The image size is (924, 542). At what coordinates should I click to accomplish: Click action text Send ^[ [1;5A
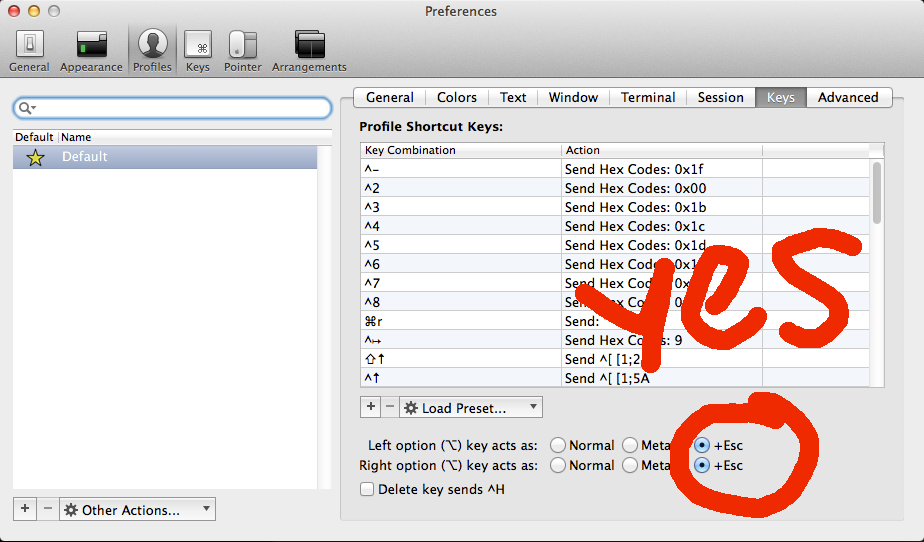coord(607,378)
